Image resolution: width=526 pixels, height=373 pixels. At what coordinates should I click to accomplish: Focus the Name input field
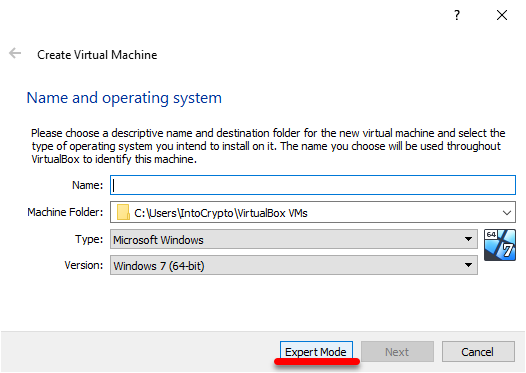pos(313,185)
